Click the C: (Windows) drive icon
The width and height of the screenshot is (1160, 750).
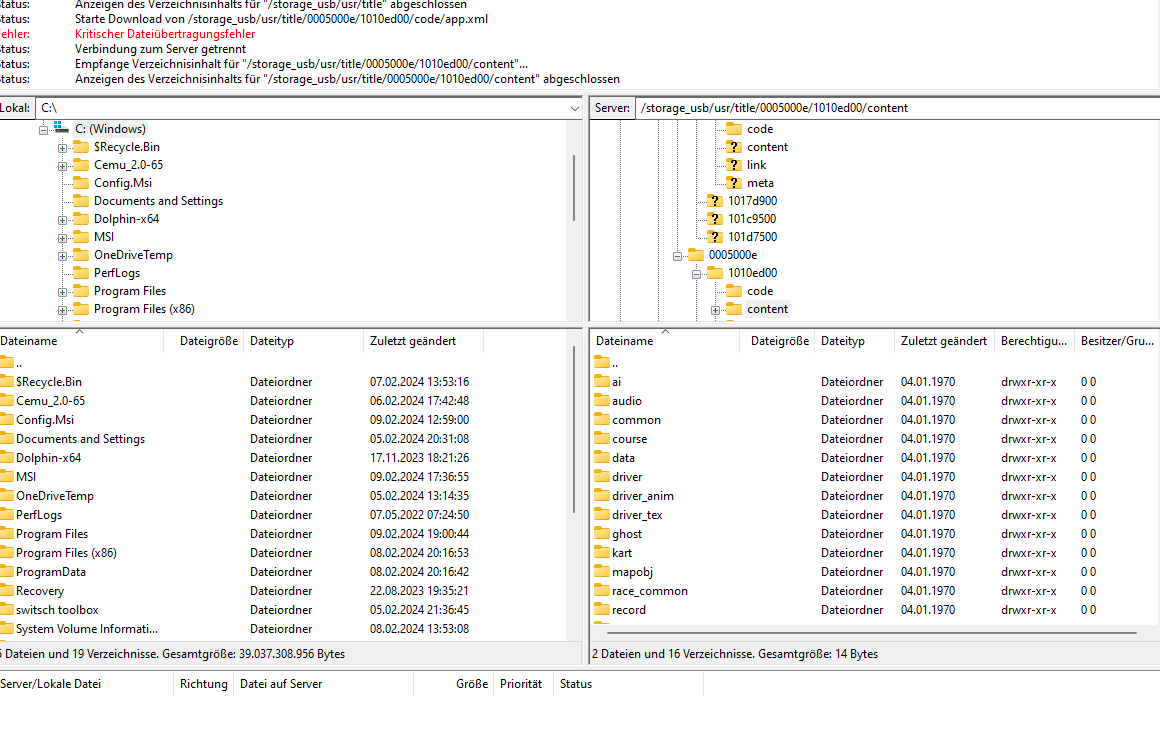61,129
